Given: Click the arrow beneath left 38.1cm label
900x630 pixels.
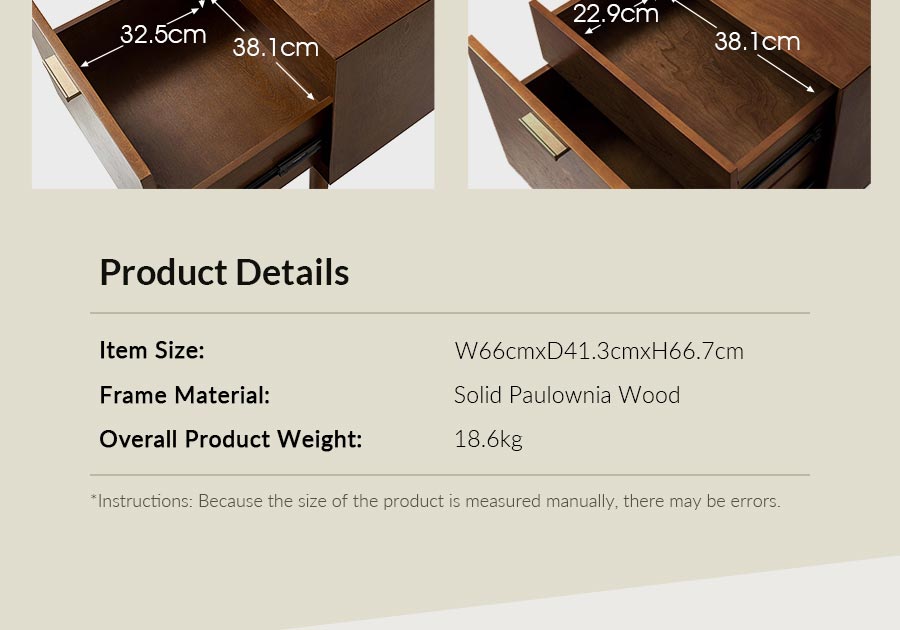Looking at the screenshot, I should (x=295, y=81).
